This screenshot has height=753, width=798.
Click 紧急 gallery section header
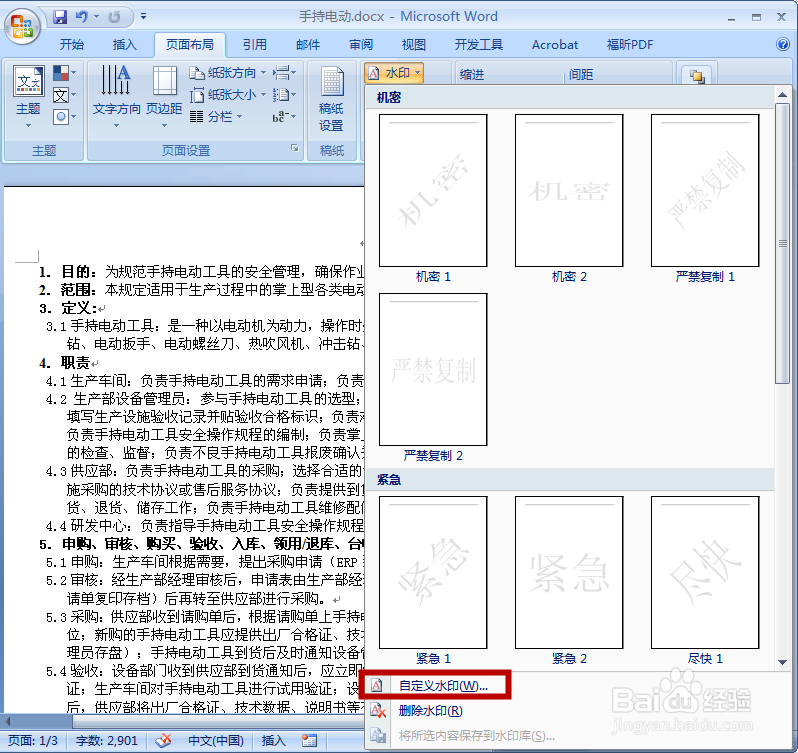click(570, 480)
